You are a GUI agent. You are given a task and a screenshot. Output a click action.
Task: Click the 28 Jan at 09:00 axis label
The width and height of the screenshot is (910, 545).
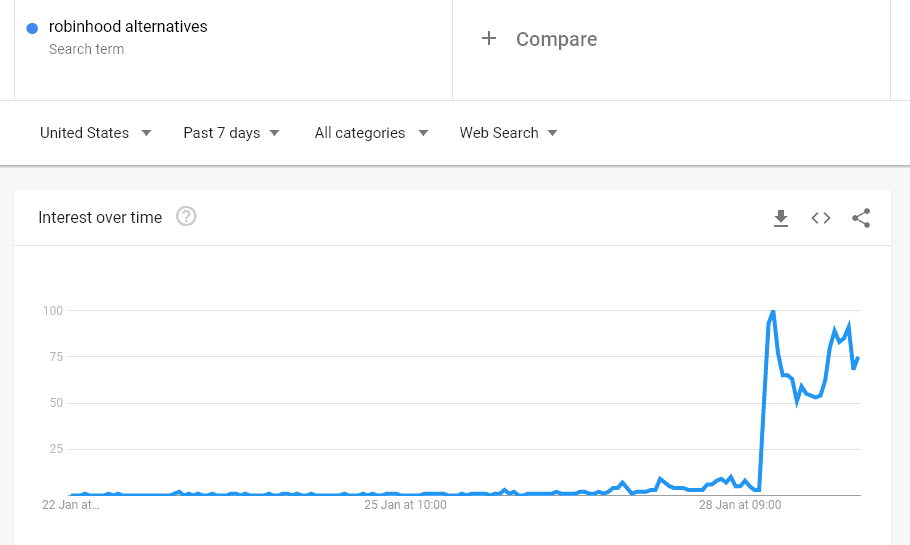pyautogui.click(x=740, y=505)
